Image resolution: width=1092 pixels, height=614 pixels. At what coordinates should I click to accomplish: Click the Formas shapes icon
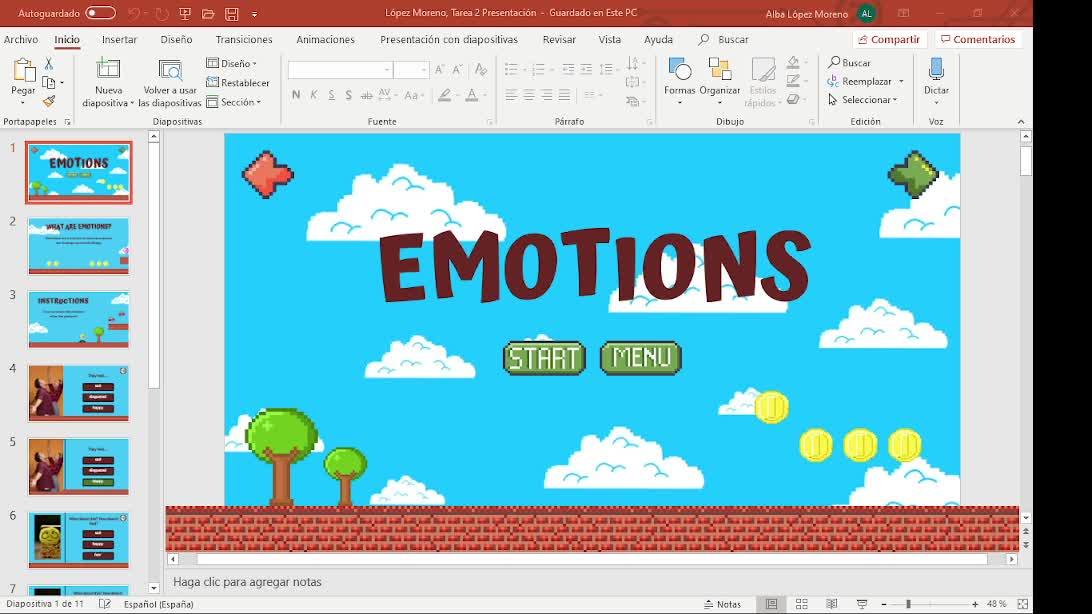tap(680, 70)
